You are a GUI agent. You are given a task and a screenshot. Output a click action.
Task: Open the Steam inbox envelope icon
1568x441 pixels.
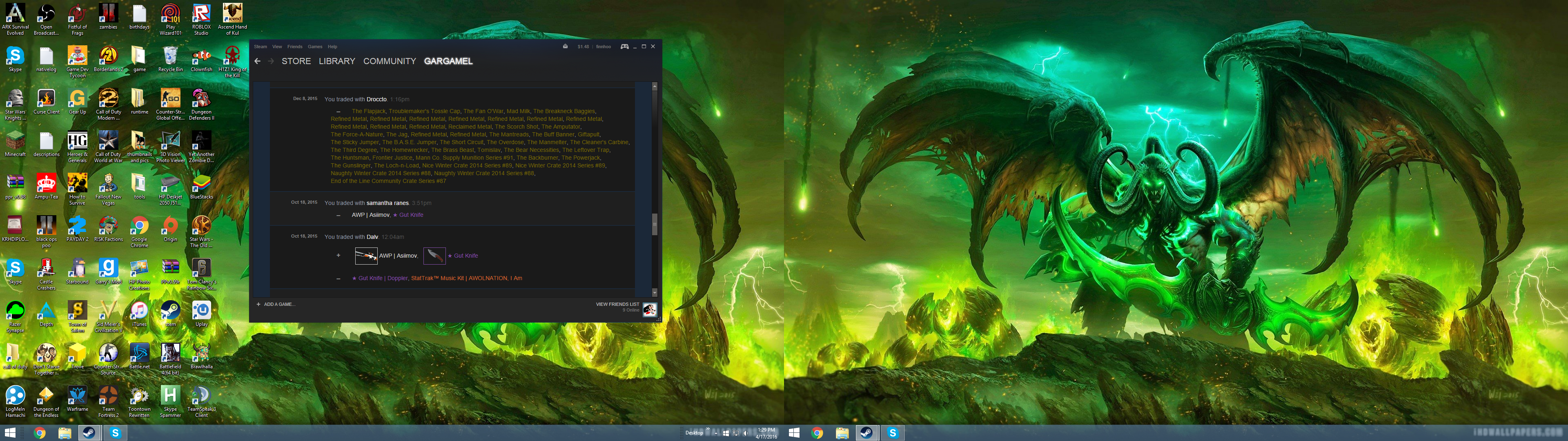point(565,46)
